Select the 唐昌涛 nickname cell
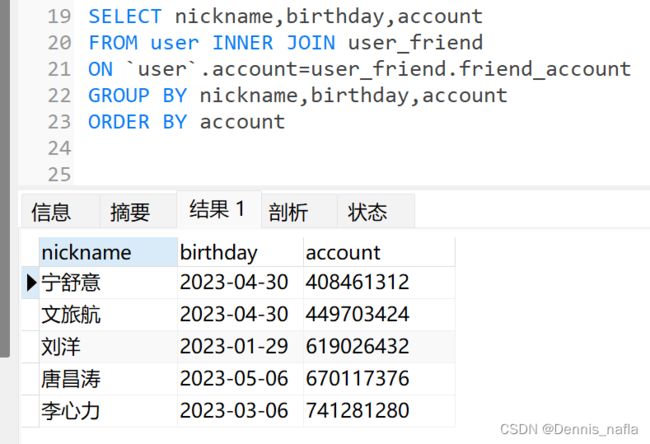Screen dimensions: 650x444 pos(108,379)
